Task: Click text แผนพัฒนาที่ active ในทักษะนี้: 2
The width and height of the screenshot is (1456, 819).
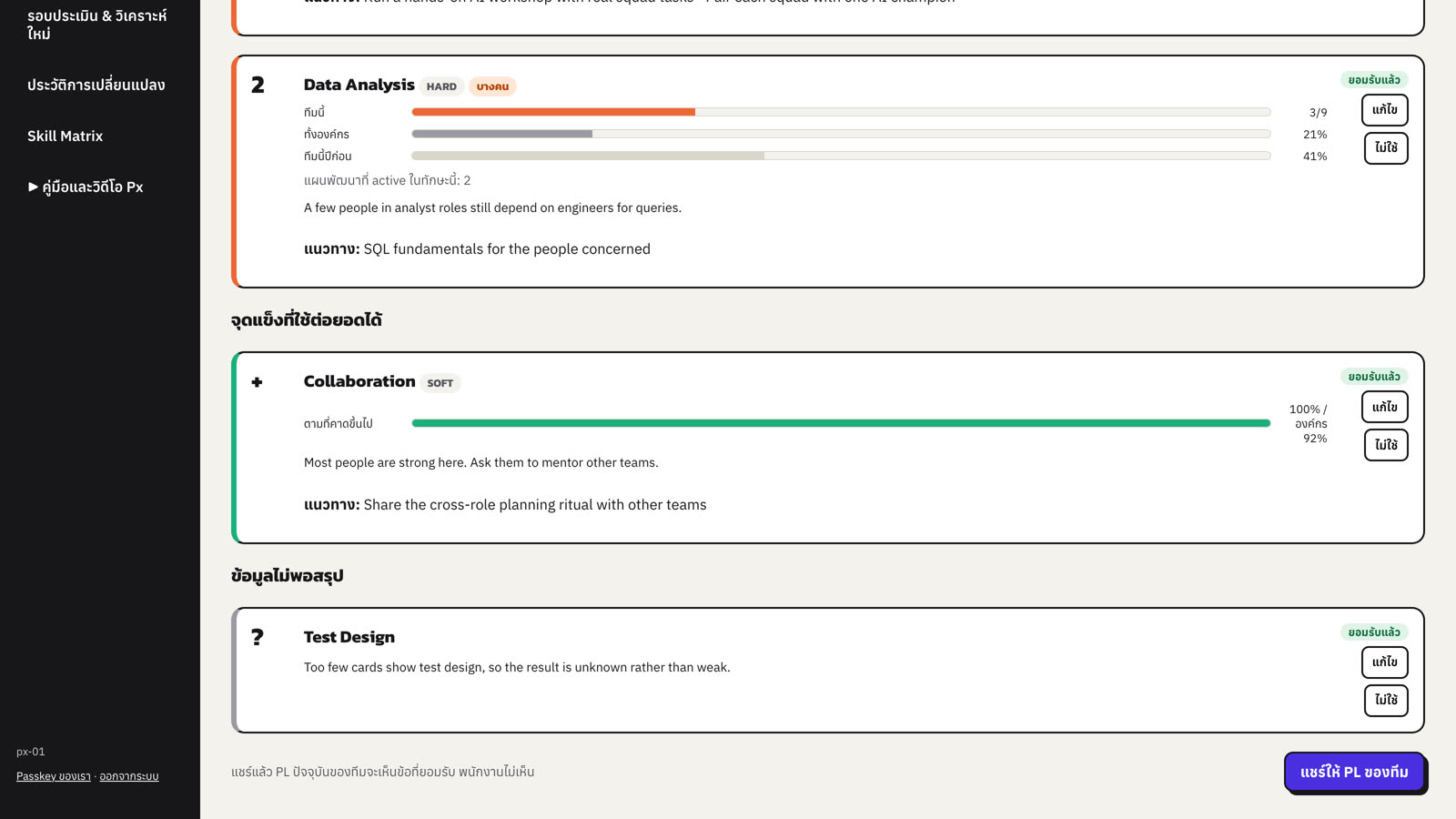Action: pyautogui.click(x=388, y=181)
